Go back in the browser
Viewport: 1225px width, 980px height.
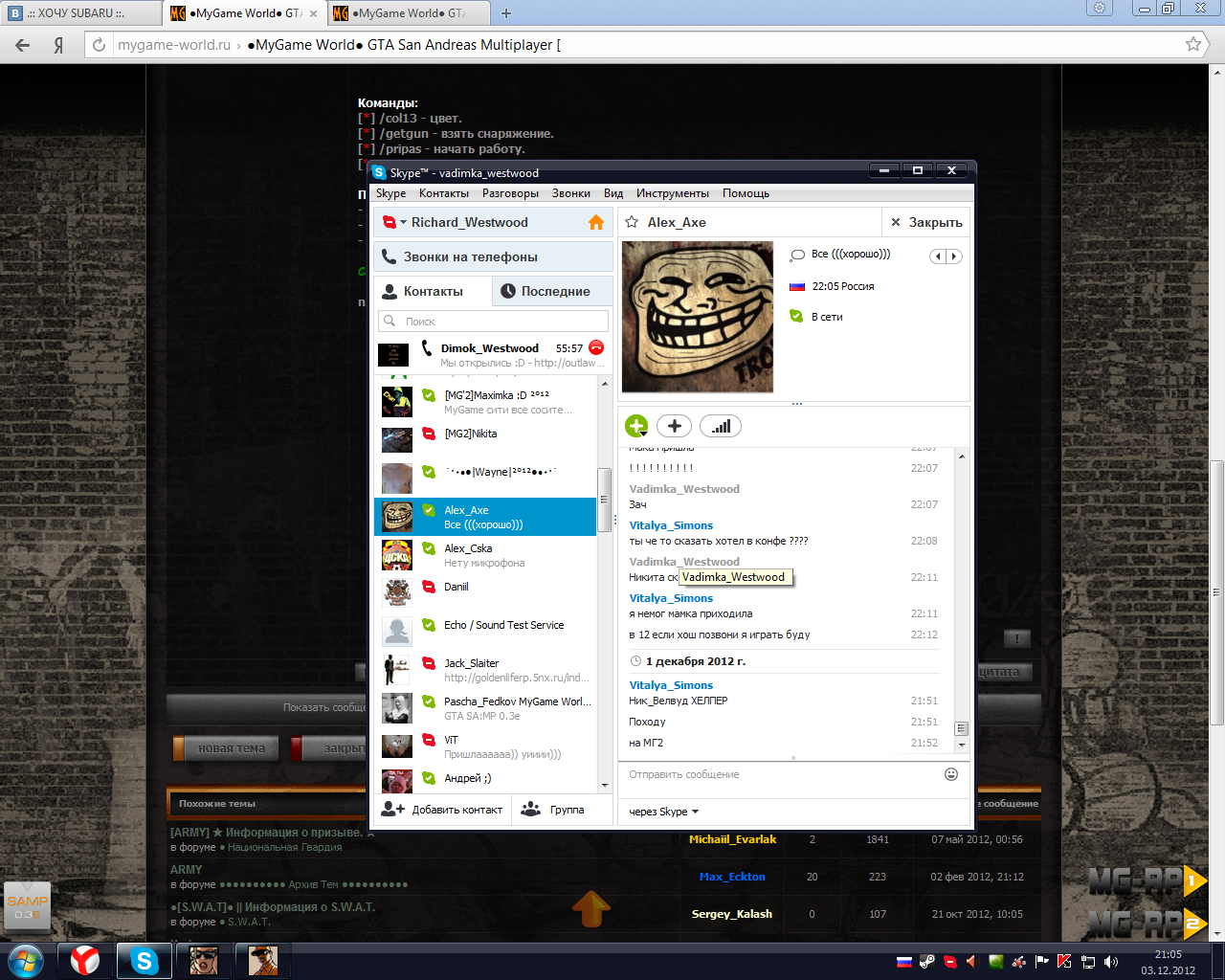[22, 45]
